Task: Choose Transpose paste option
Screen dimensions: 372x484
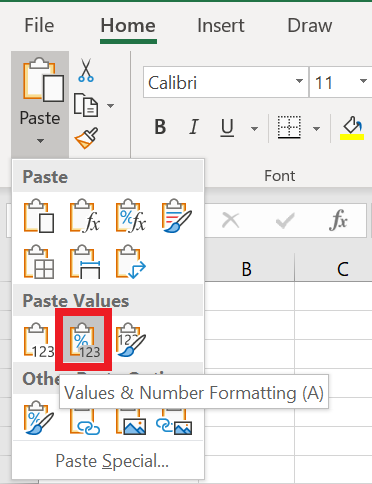Action: tap(131, 262)
